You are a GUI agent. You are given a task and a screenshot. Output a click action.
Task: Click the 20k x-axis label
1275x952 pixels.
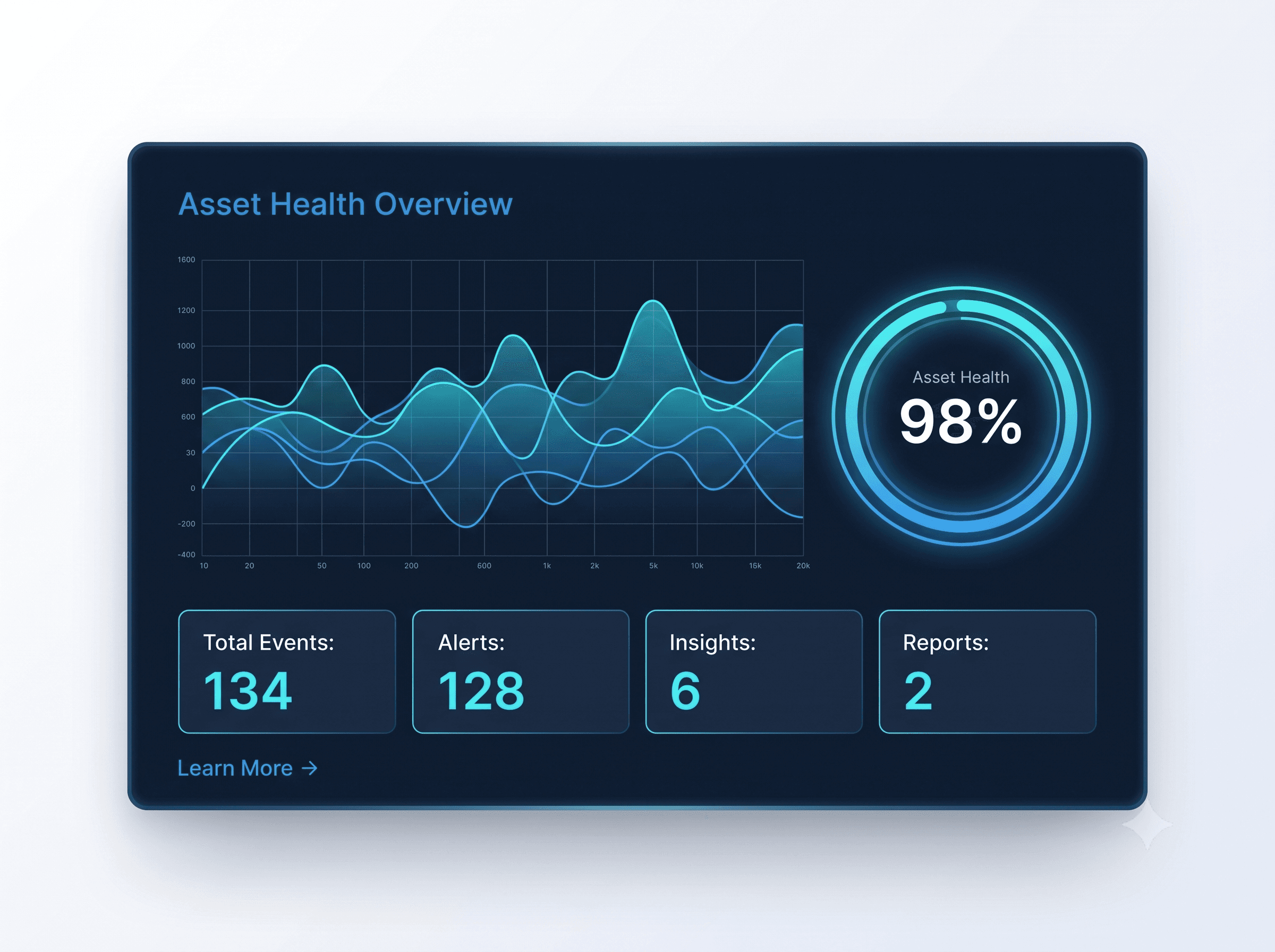coord(803,566)
